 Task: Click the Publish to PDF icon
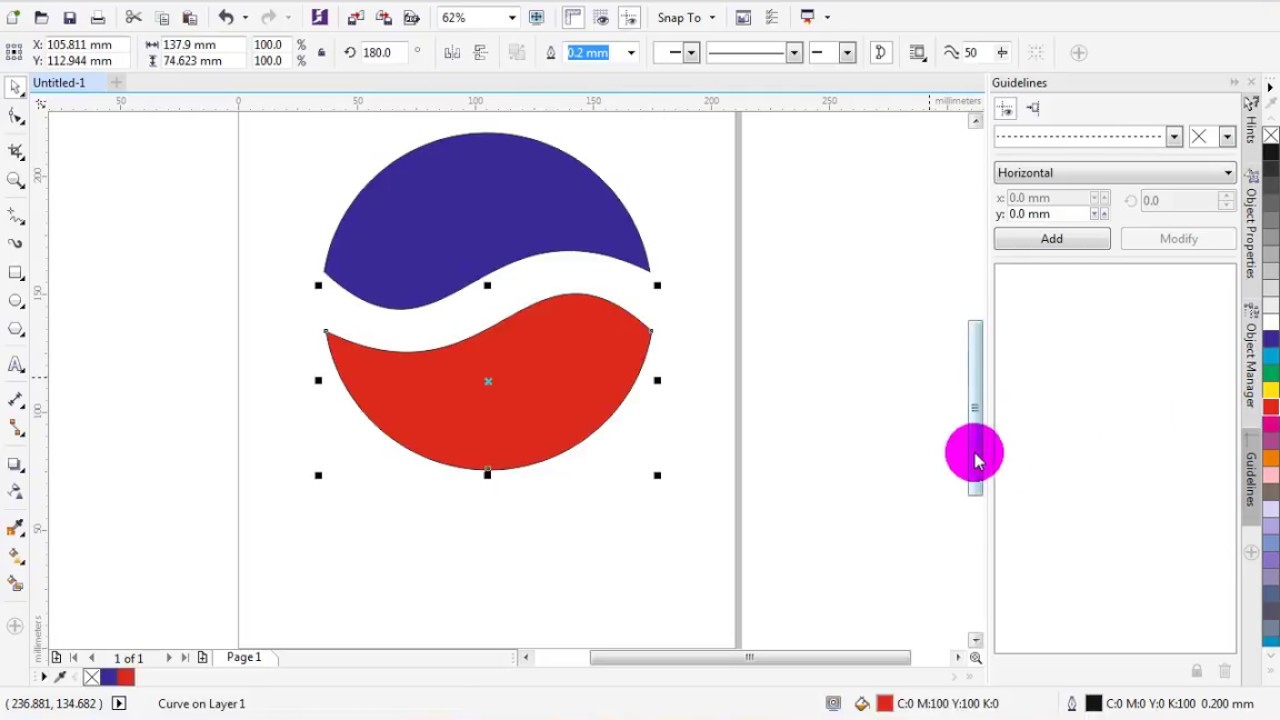pyautogui.click(x=411, y=18)
